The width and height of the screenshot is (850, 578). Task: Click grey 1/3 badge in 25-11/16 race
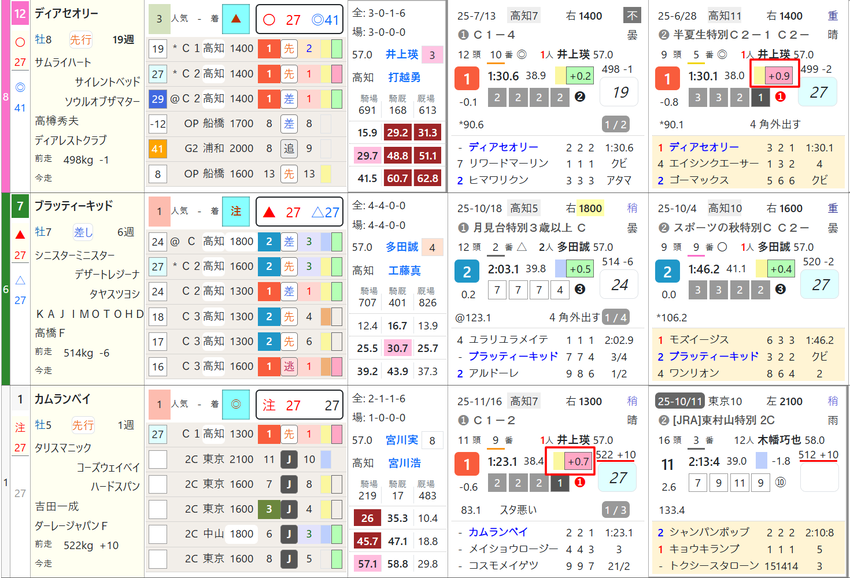coord(615,510)
